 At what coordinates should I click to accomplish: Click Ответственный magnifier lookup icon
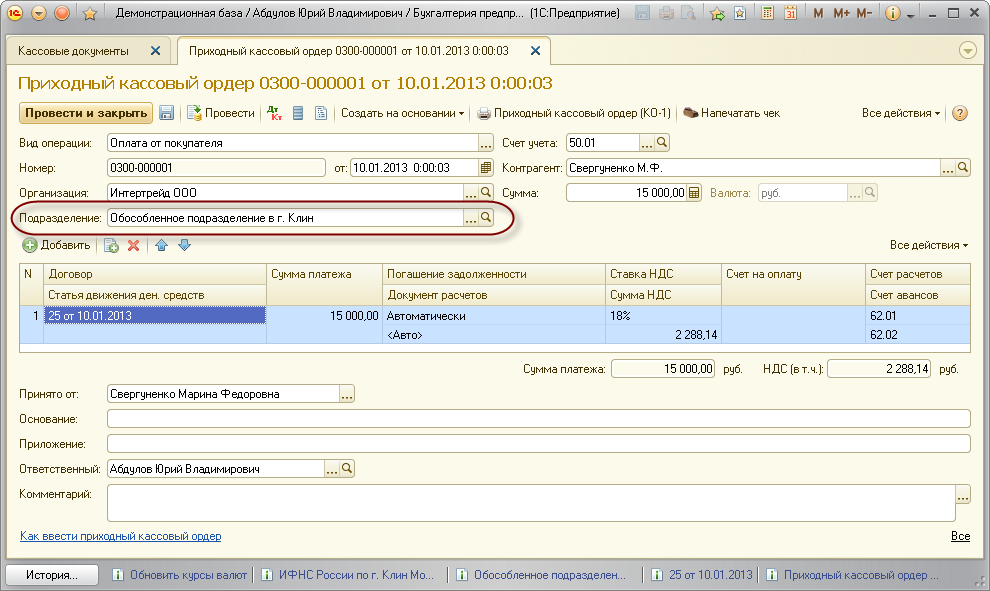[x=347, y=469]
